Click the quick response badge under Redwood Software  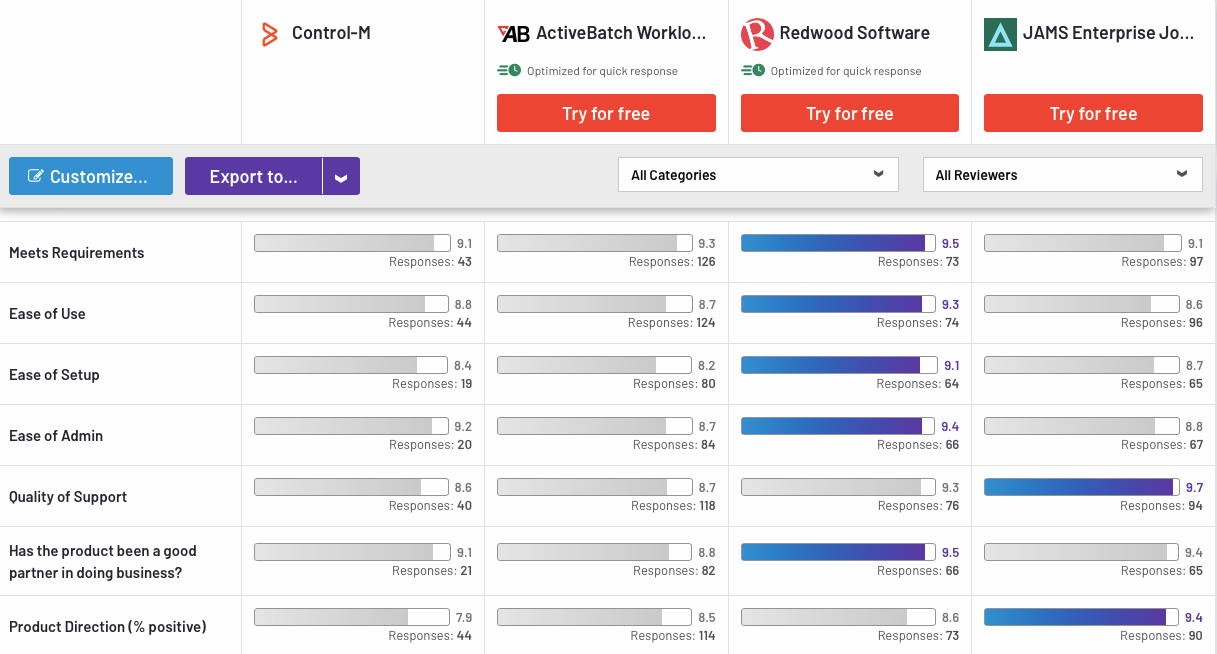pos(750,70)
